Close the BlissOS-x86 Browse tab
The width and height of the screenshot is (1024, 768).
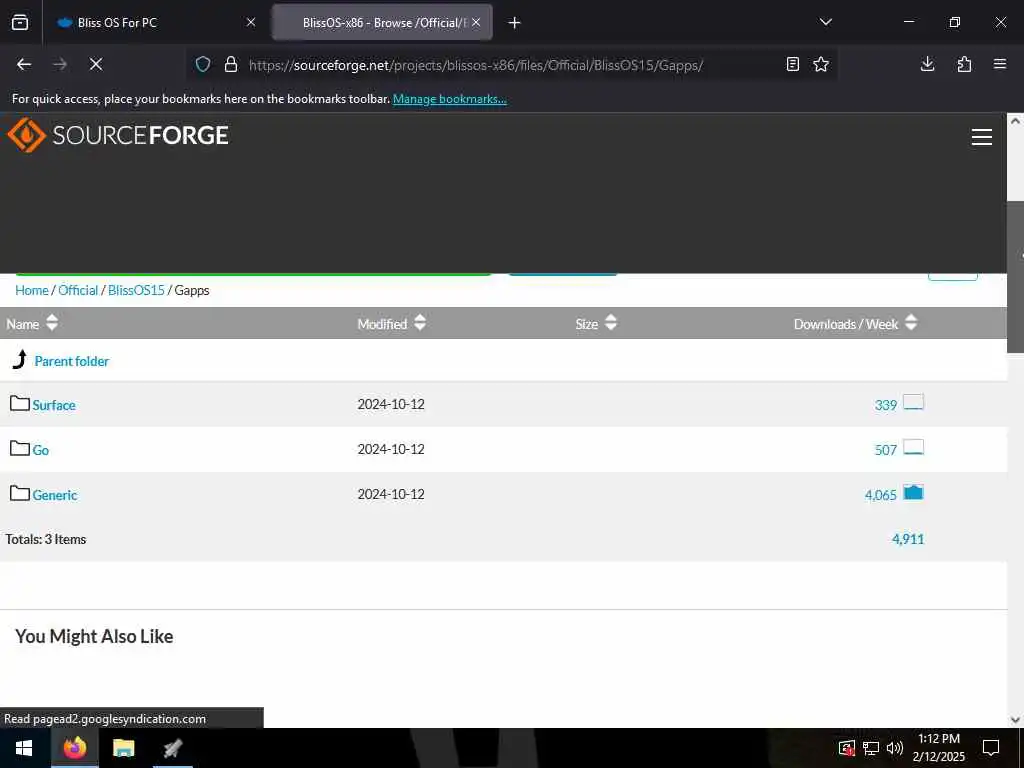click(x=476, y=22)
